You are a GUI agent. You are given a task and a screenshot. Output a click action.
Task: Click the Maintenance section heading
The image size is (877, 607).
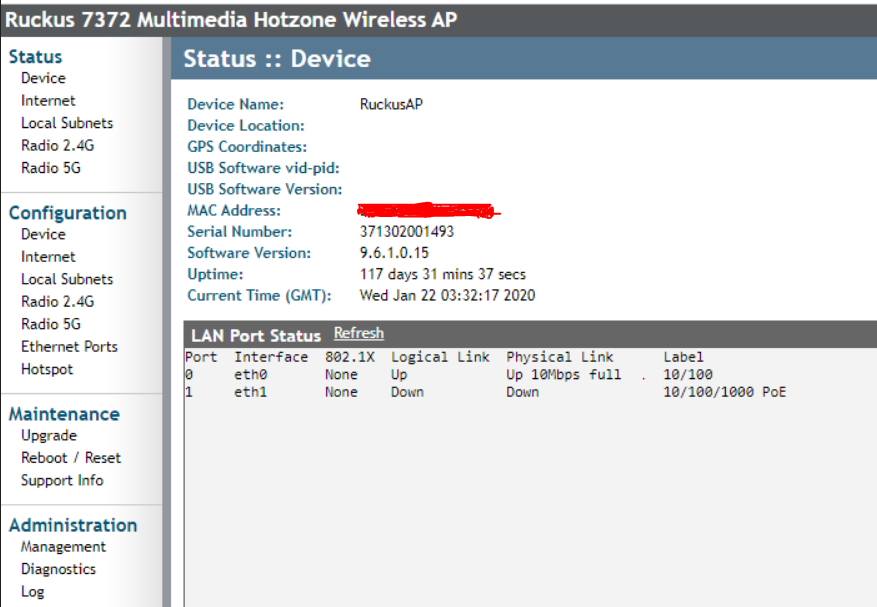coord(64,414)
